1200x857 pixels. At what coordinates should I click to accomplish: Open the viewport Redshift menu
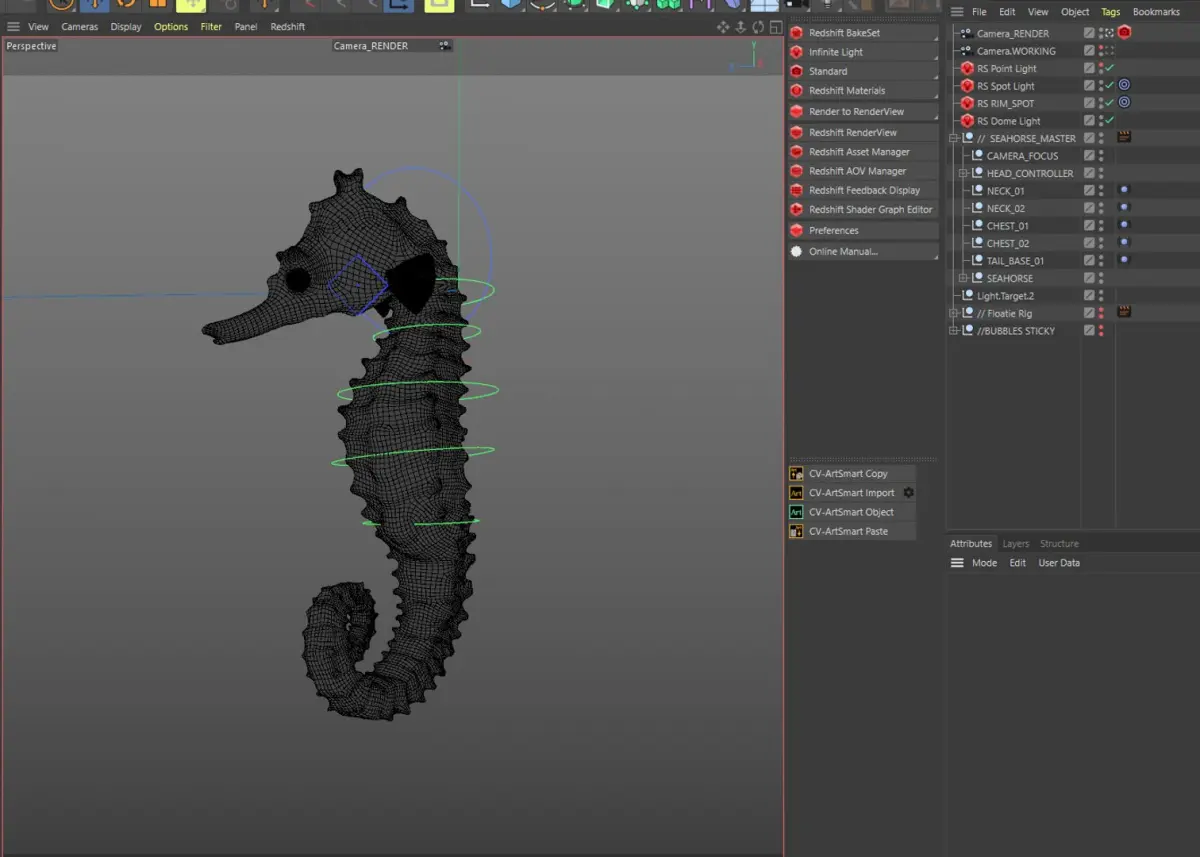(x=288, y=27)
